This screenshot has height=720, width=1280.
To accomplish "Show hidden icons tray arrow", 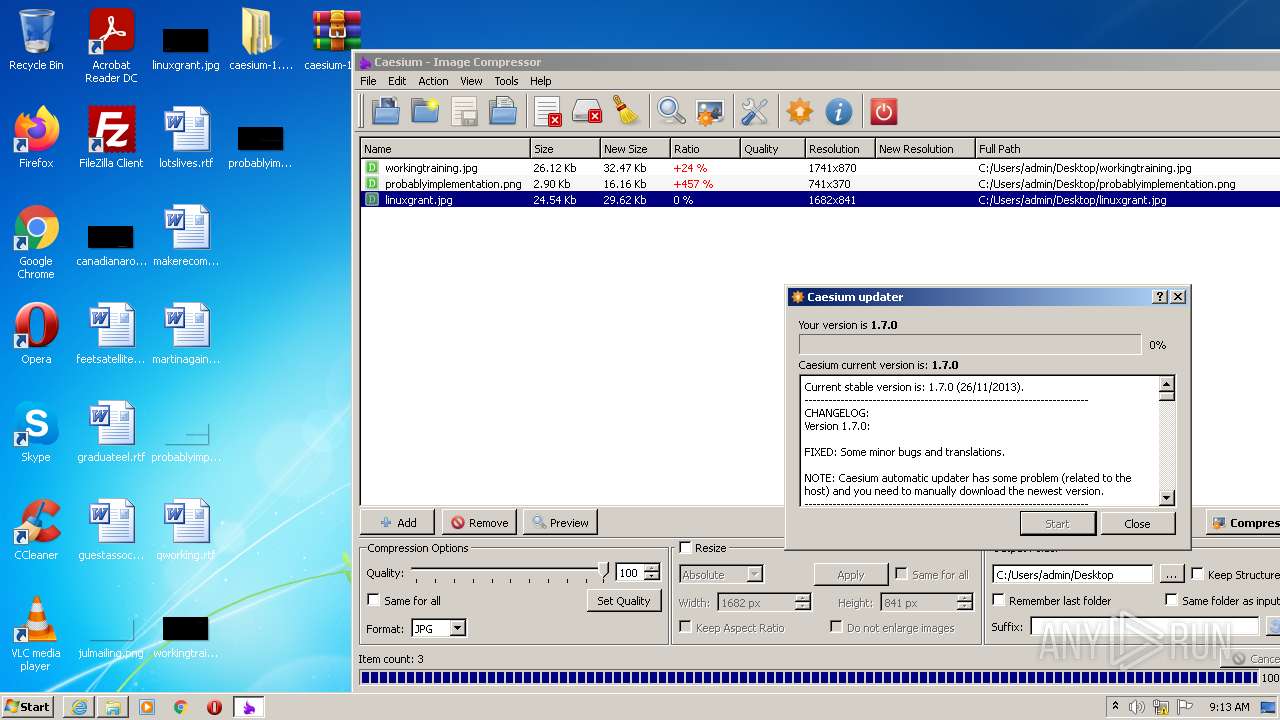I will coord(1115,706).
